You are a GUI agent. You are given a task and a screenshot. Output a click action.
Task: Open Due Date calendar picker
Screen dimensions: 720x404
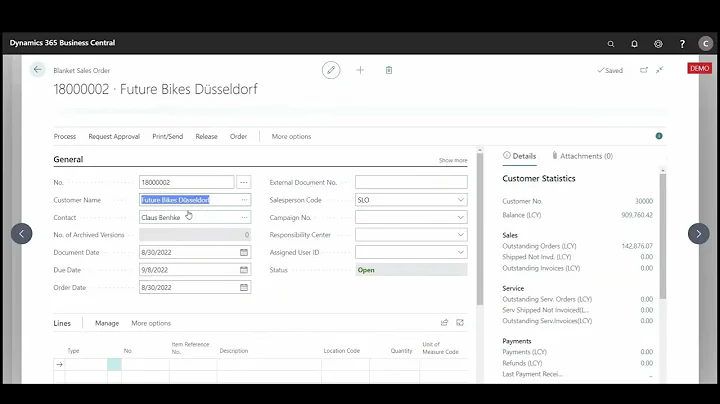click(x=244, y=270)
